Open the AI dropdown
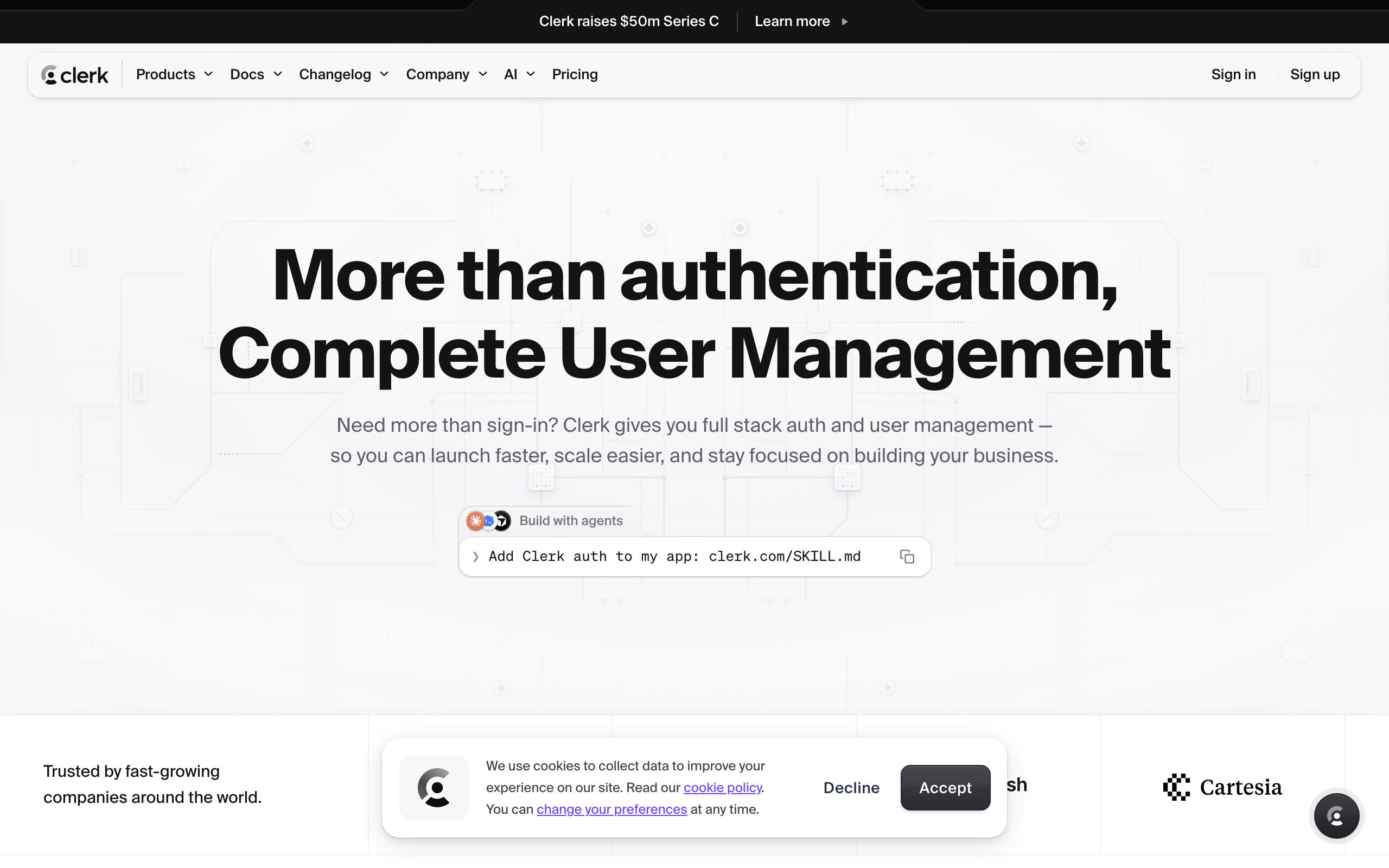This screenshot has width=1389, height=868. point(519,75)
